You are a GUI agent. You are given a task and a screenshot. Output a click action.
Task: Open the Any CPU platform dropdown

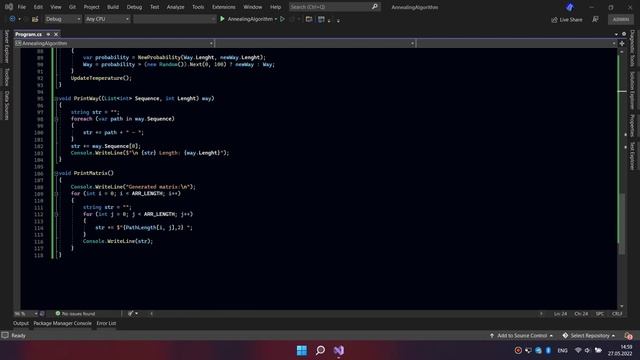click(x=107, y=19)
